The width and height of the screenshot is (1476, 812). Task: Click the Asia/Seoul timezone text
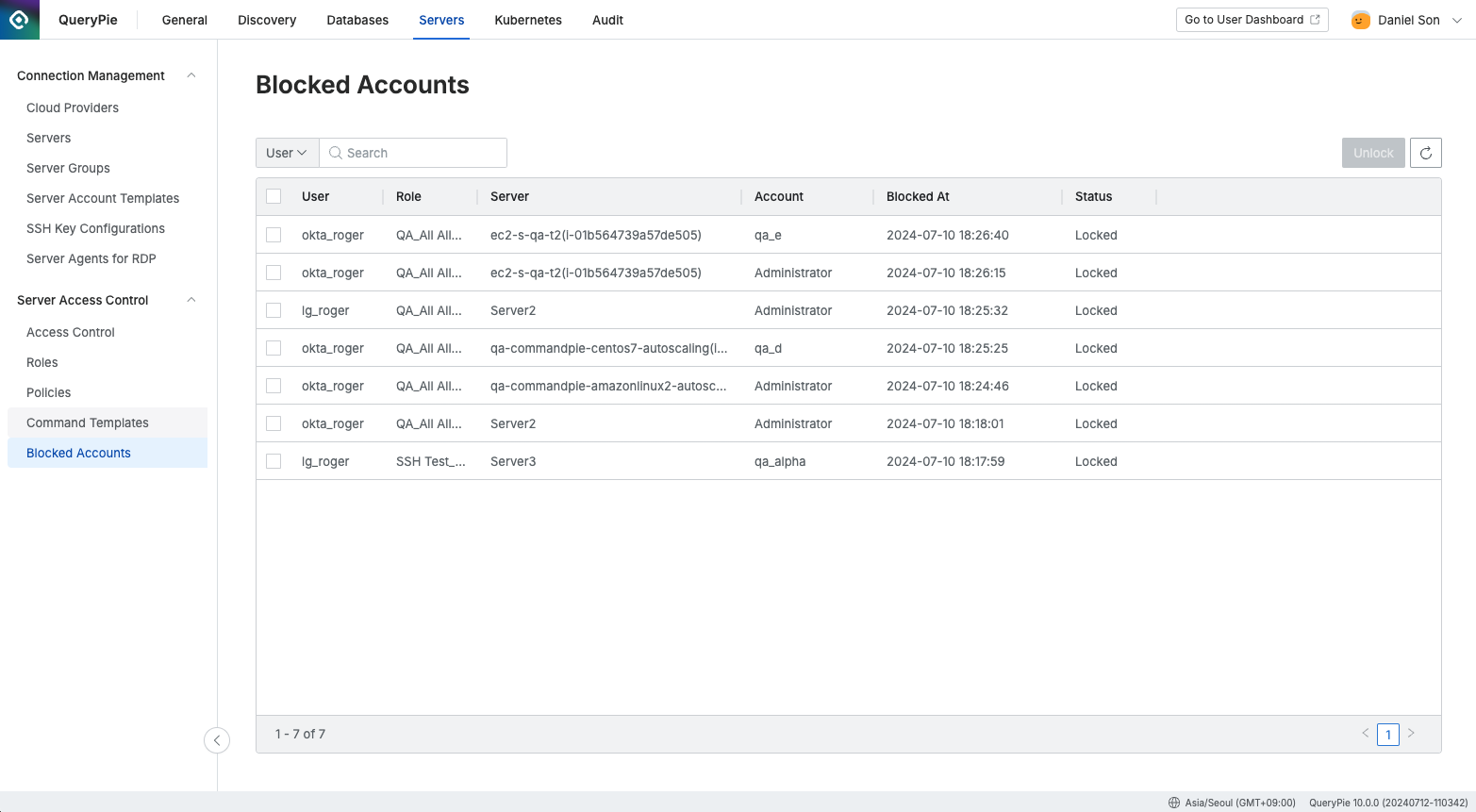(x=1240, y=803)
